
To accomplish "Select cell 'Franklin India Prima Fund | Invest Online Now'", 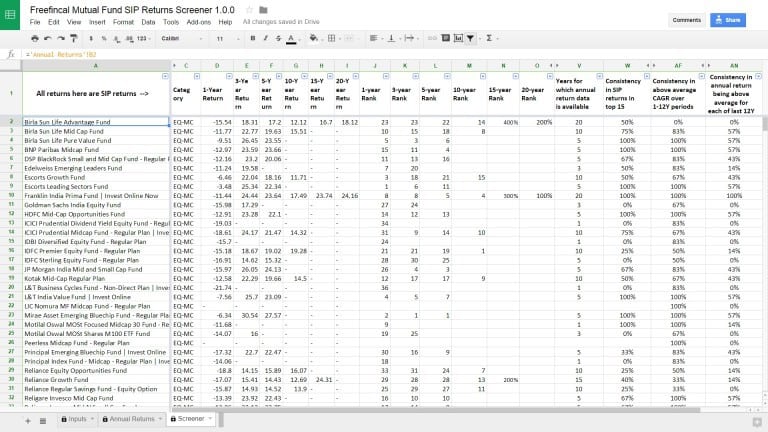I will pyautogui.click(x=96, y=195).
